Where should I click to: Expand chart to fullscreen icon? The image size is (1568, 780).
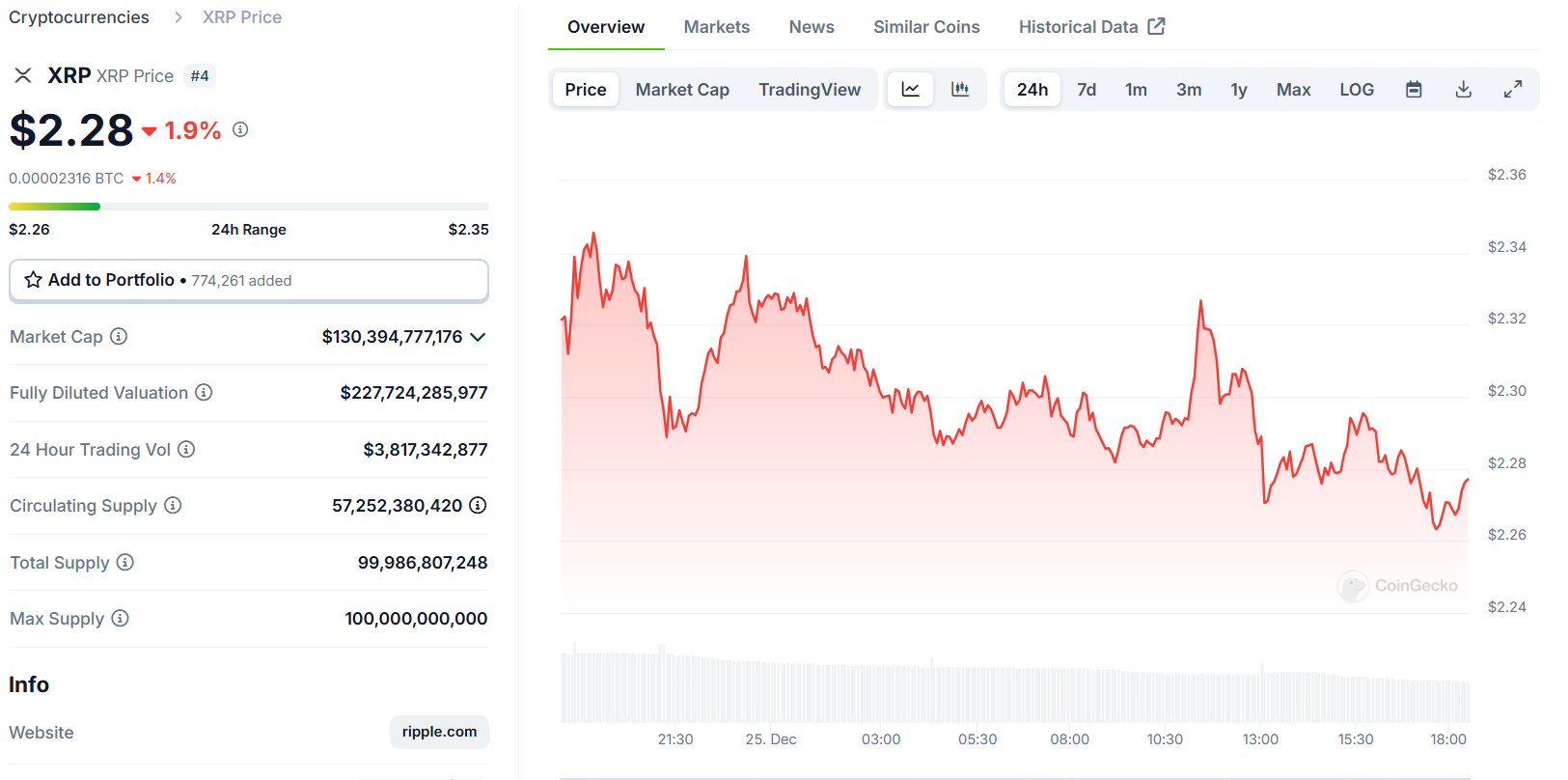pos(1513,90)
